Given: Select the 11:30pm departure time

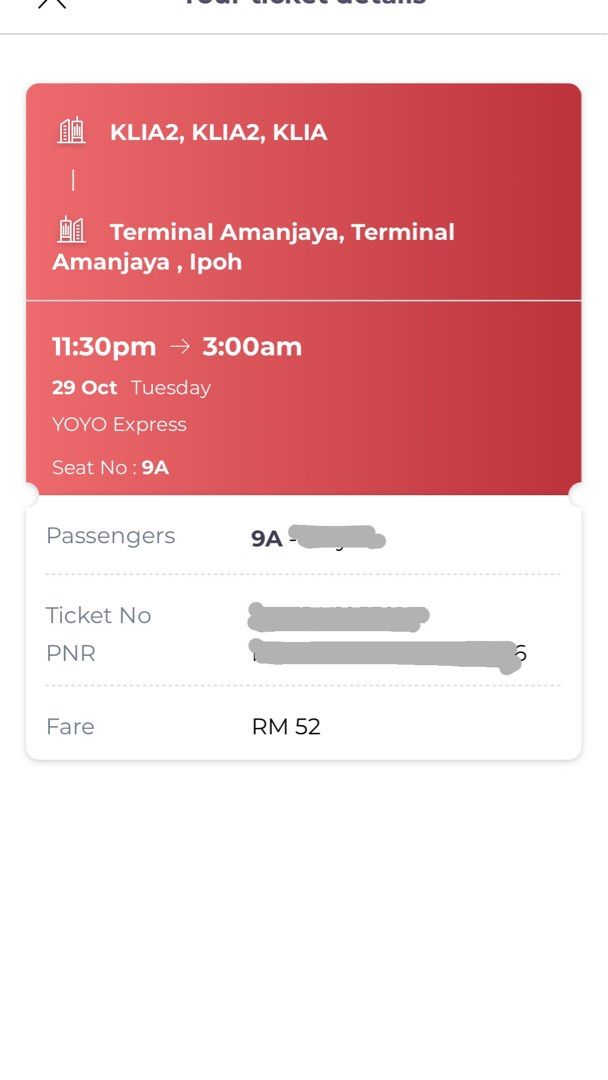Looking at the screenshot, I should coord(100,346).
